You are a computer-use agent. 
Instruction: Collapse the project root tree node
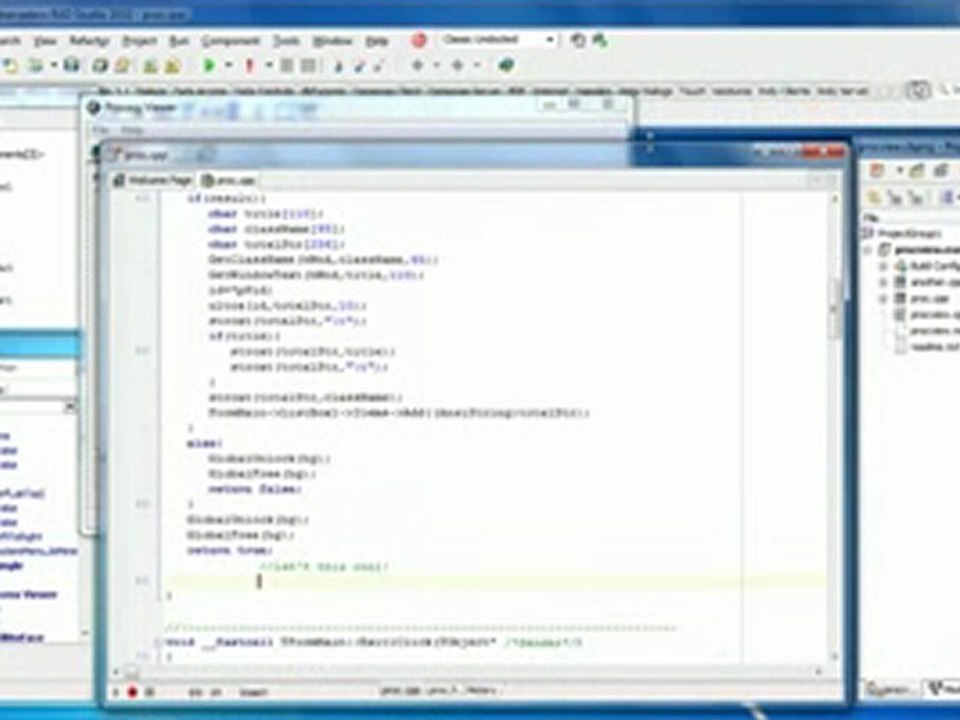tap(868, 250)
